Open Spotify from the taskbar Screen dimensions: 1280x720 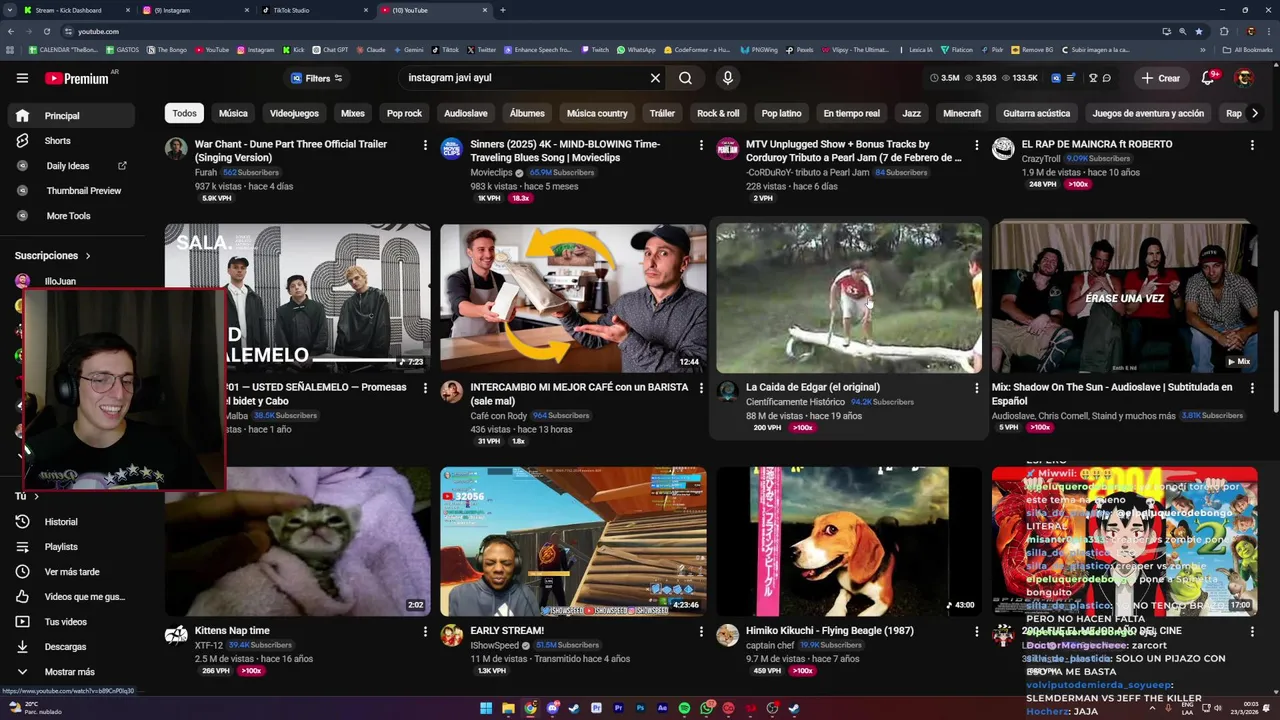pos(684,708)
